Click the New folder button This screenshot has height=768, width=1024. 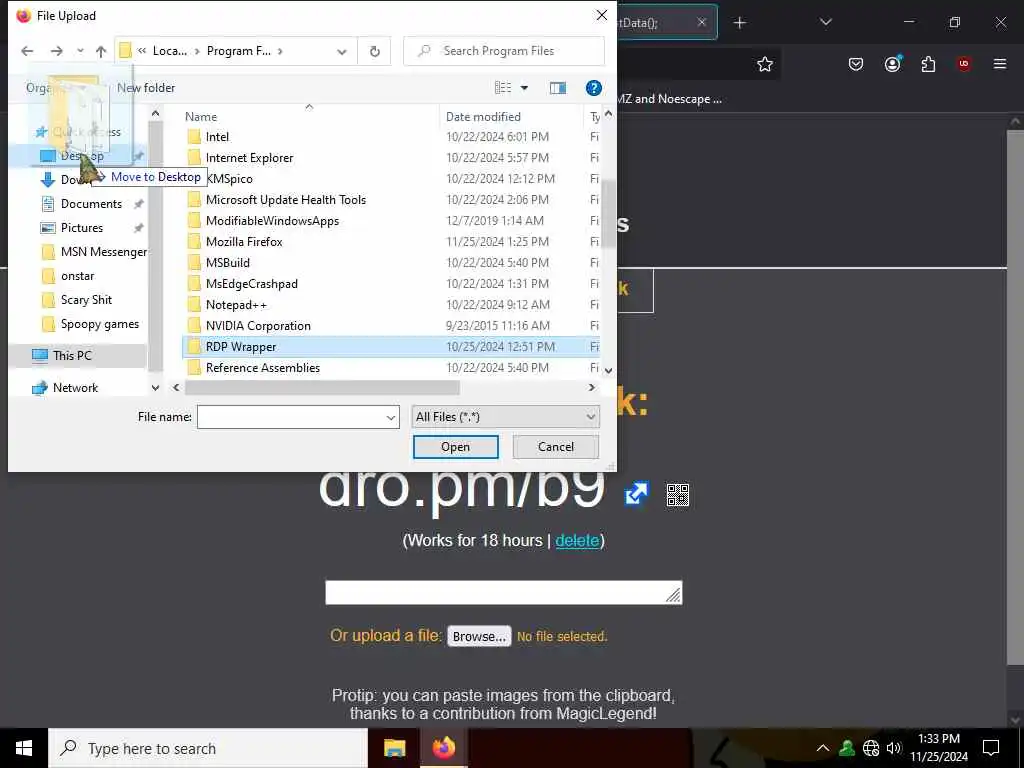click(146, 88)
